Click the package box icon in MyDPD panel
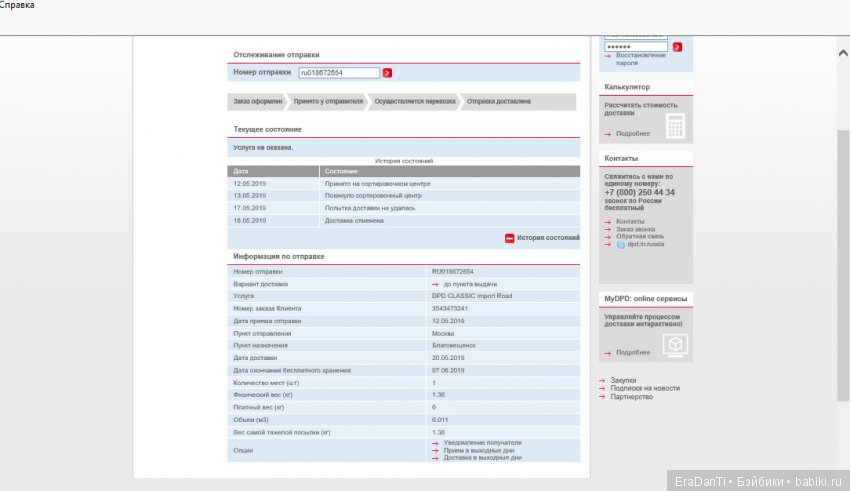 point(675,345)
